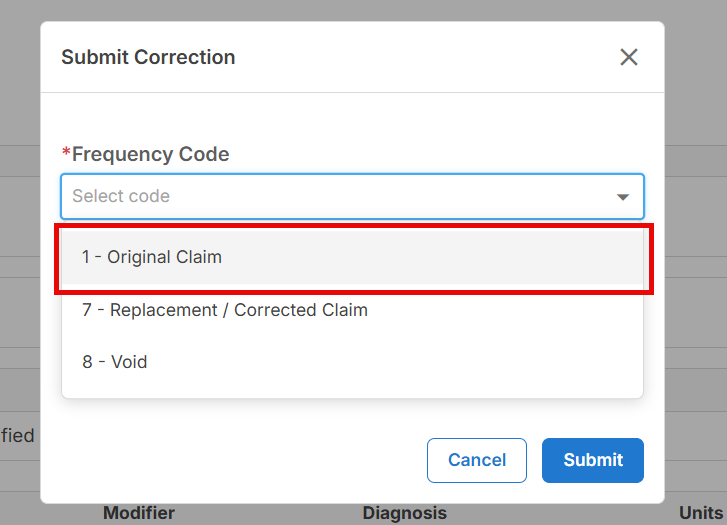Focus the Select code placeholder text
Screen dimensions: 727x525
(121, 196)
